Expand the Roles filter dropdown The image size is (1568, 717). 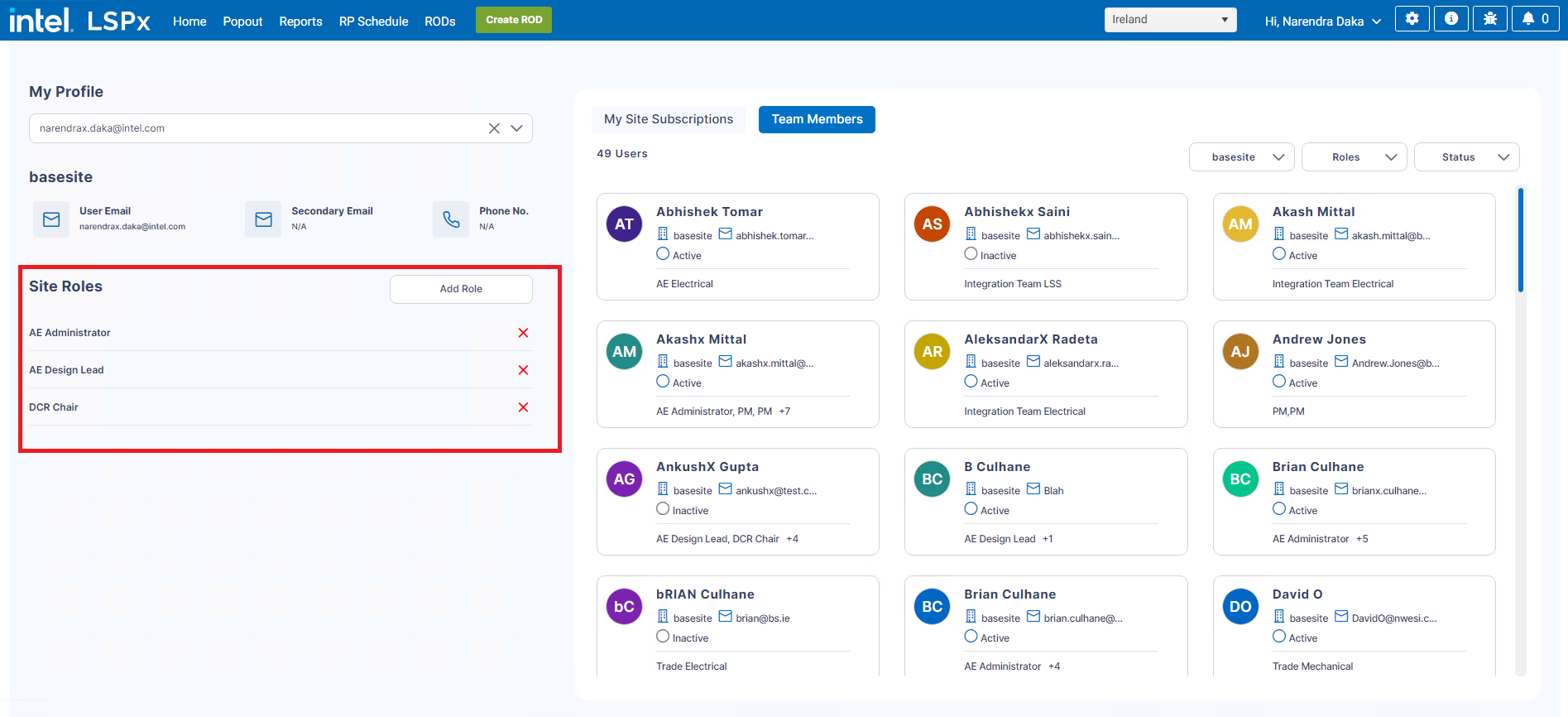pyautogui.click(x=1354, y=157)
